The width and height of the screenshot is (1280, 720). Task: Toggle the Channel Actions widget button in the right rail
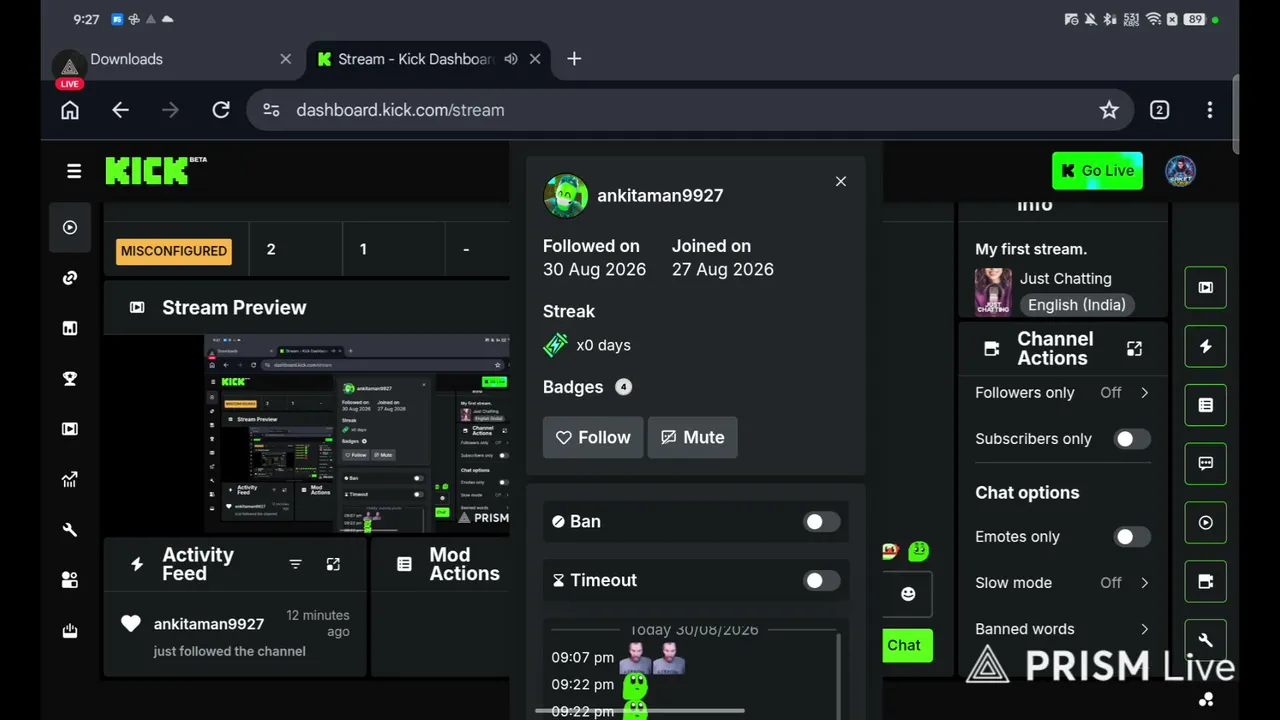(1206, 581)
